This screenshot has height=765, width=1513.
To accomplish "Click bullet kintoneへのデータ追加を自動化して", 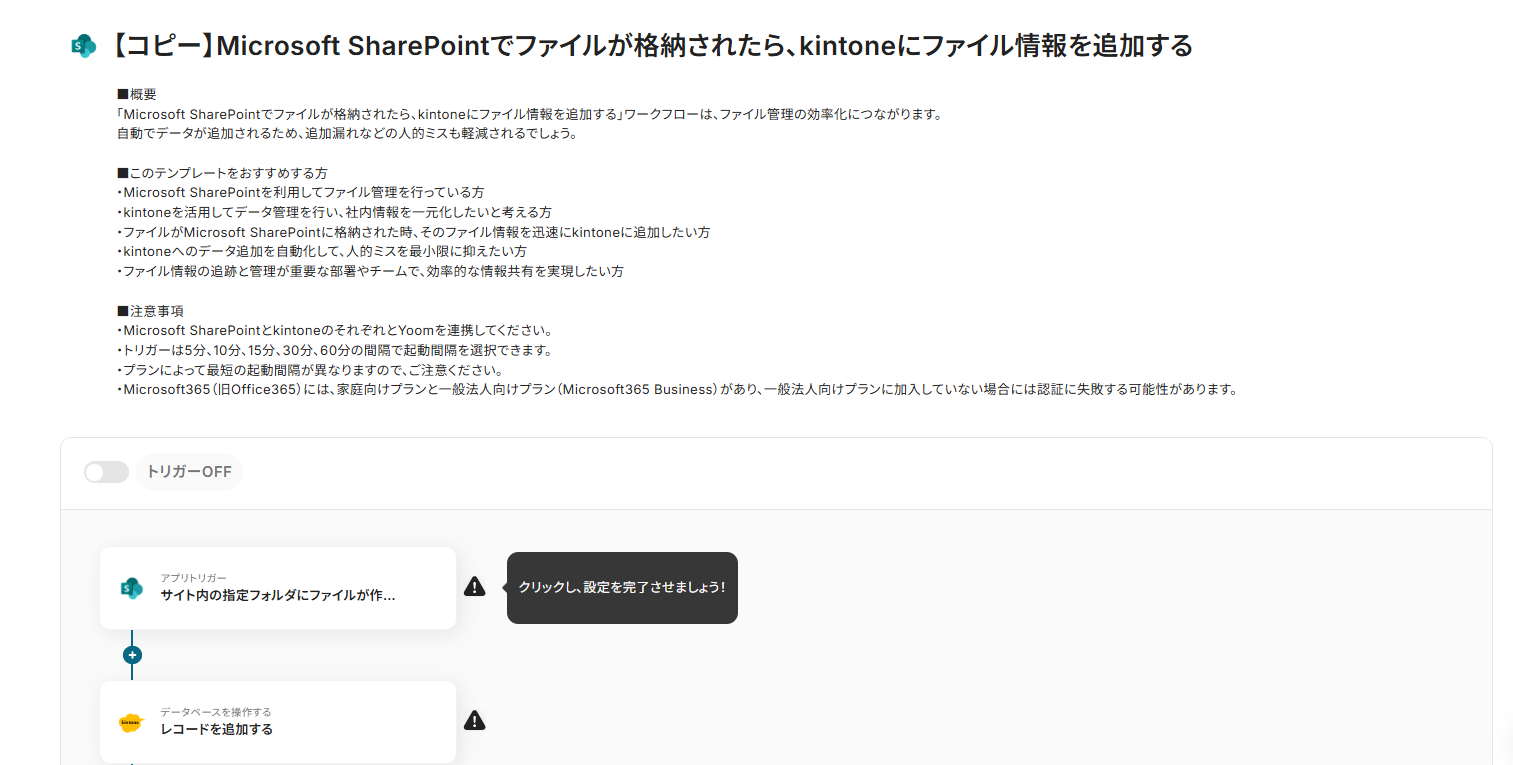I will coord(322,252).
